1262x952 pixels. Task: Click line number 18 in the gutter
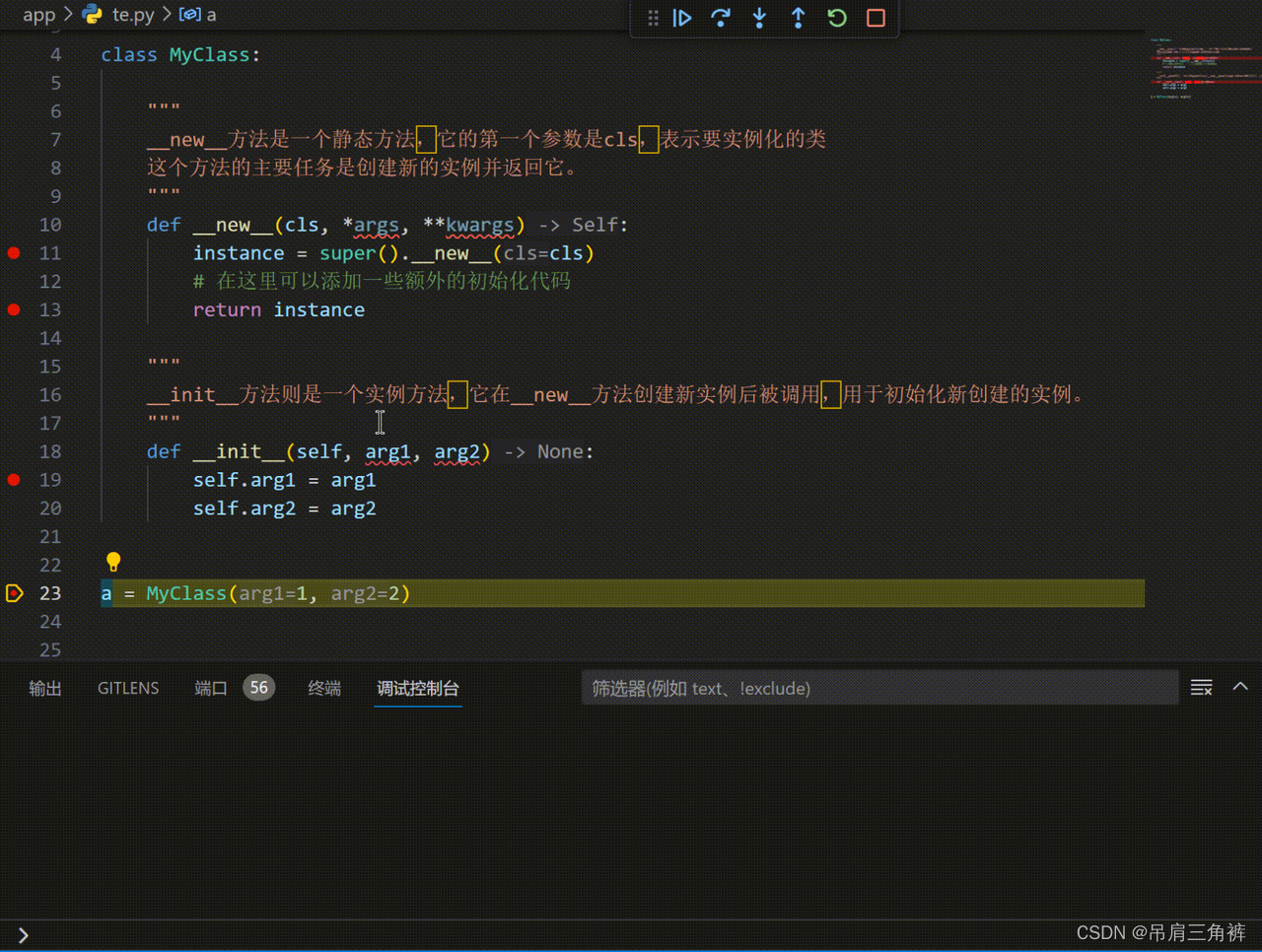click(50, 451)
